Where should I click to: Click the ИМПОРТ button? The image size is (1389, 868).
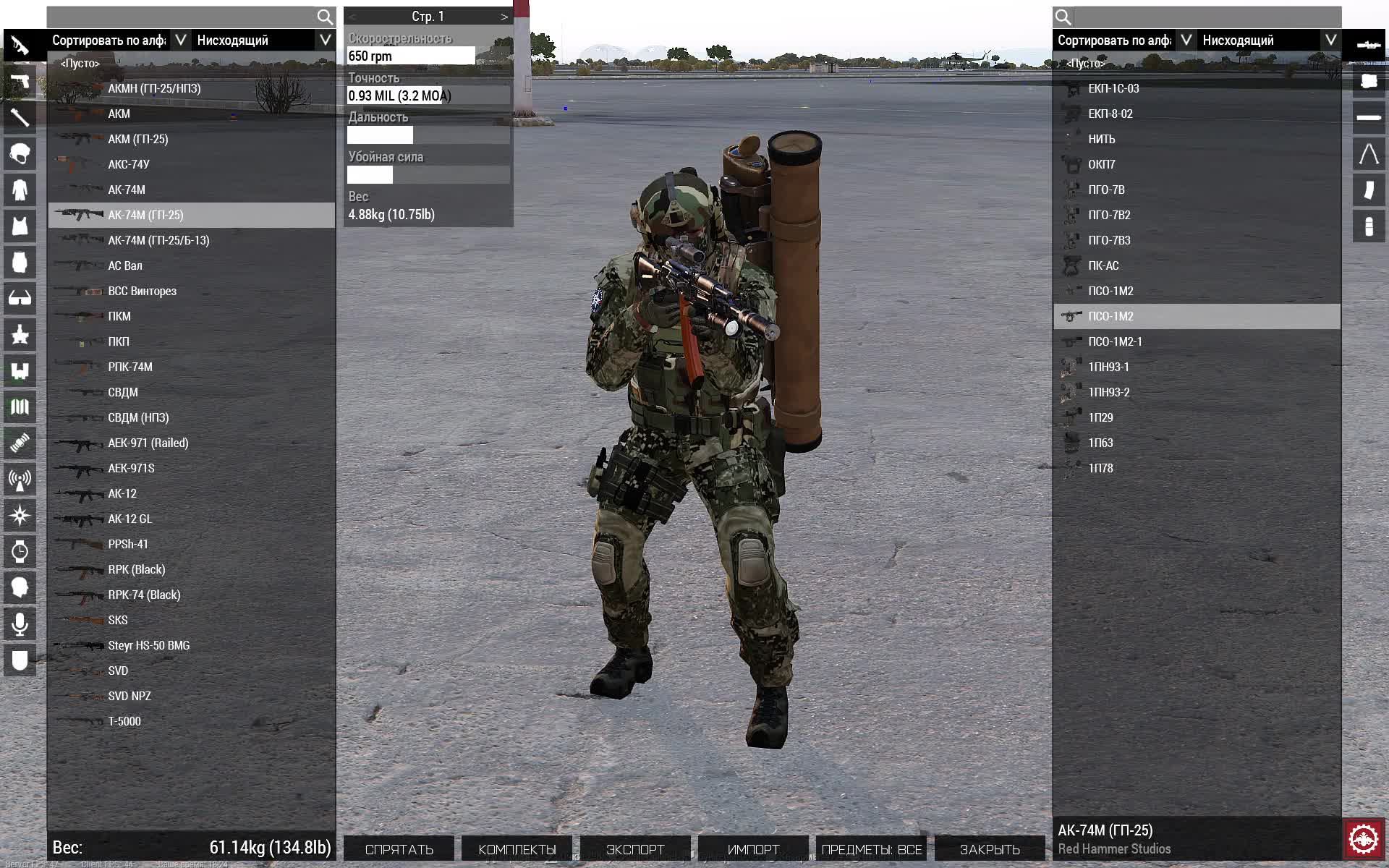point(753,849)
